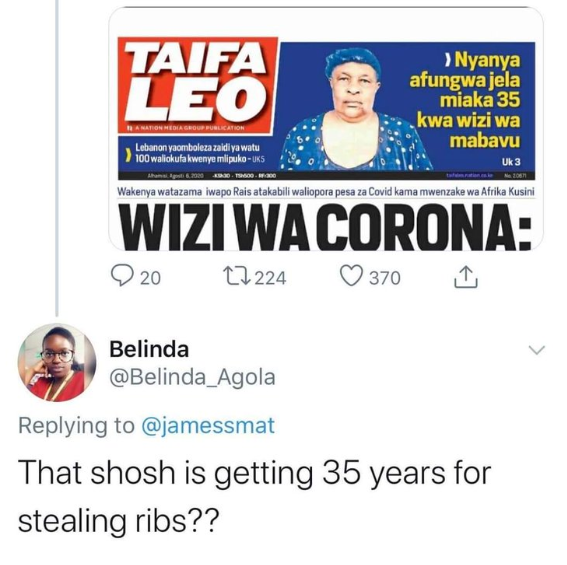Click the reply speech bubble icon

point(122,277)
